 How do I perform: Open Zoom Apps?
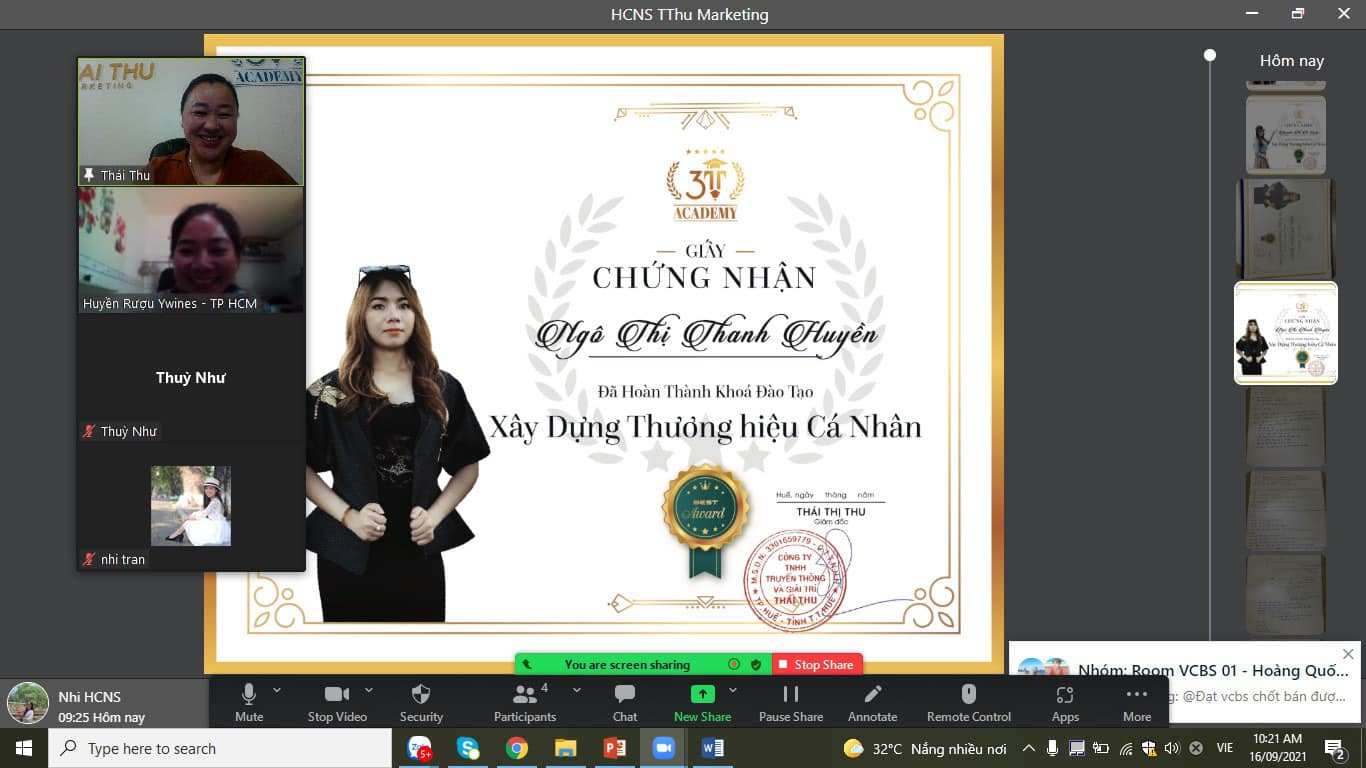tap(1065, 702)
